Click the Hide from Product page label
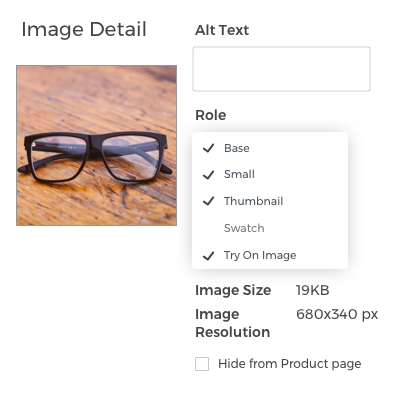 [289, 364]
